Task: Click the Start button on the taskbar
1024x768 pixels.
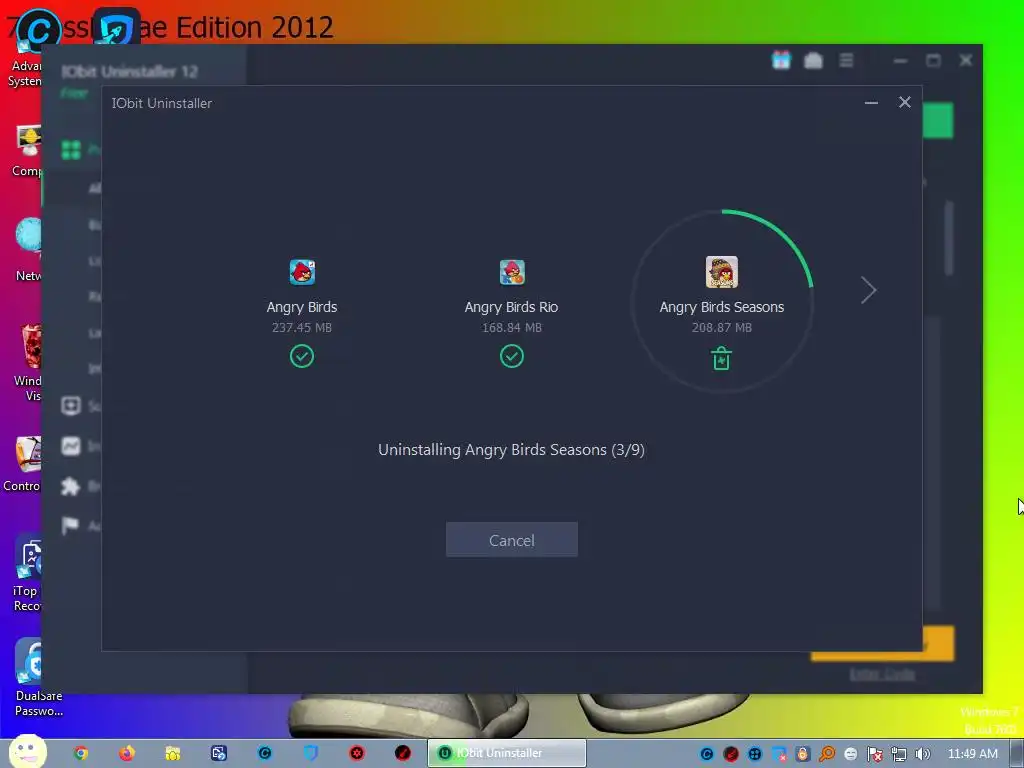Action: coord(27,752)
